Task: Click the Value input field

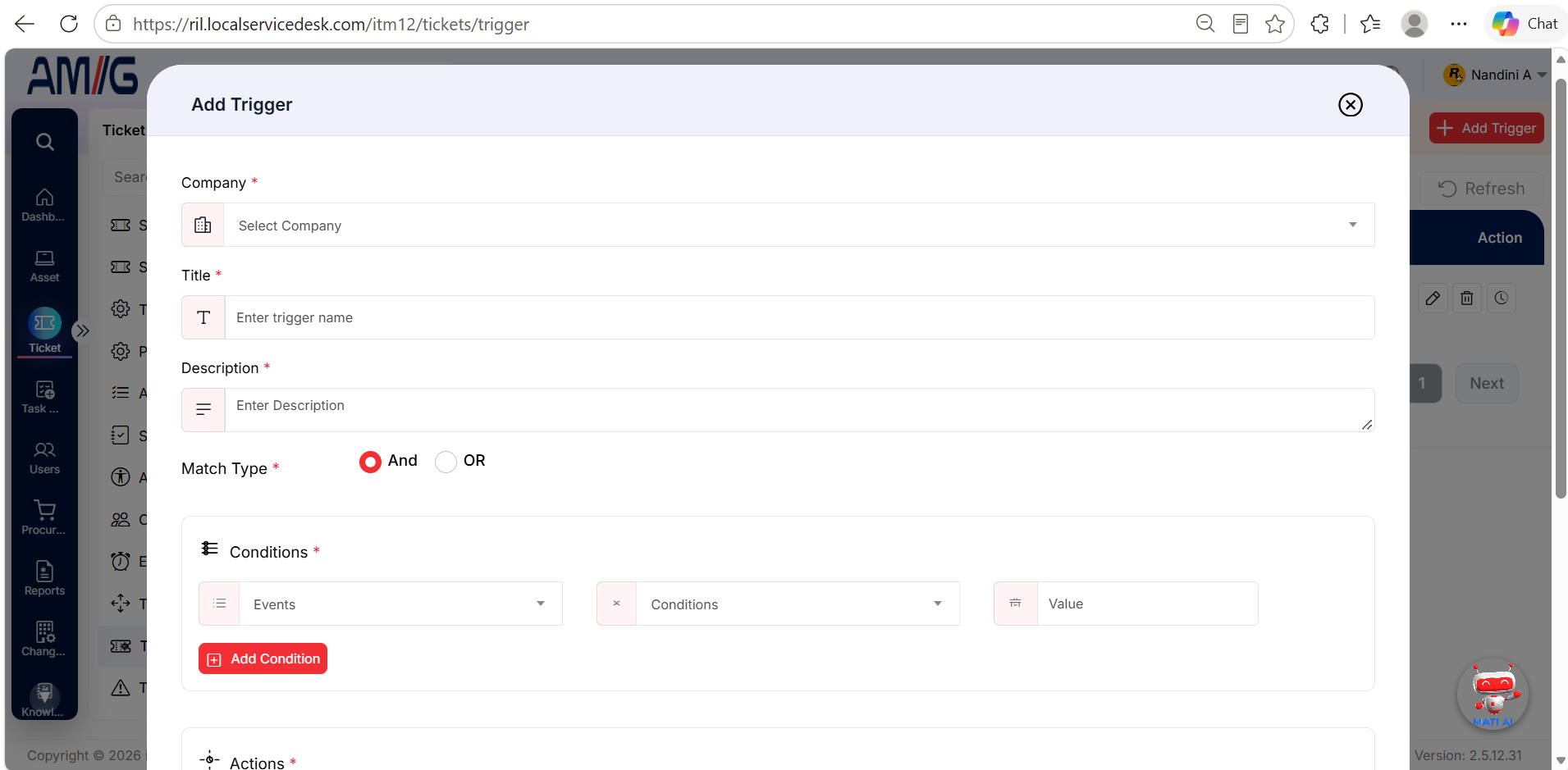Action: [1147, 604]
